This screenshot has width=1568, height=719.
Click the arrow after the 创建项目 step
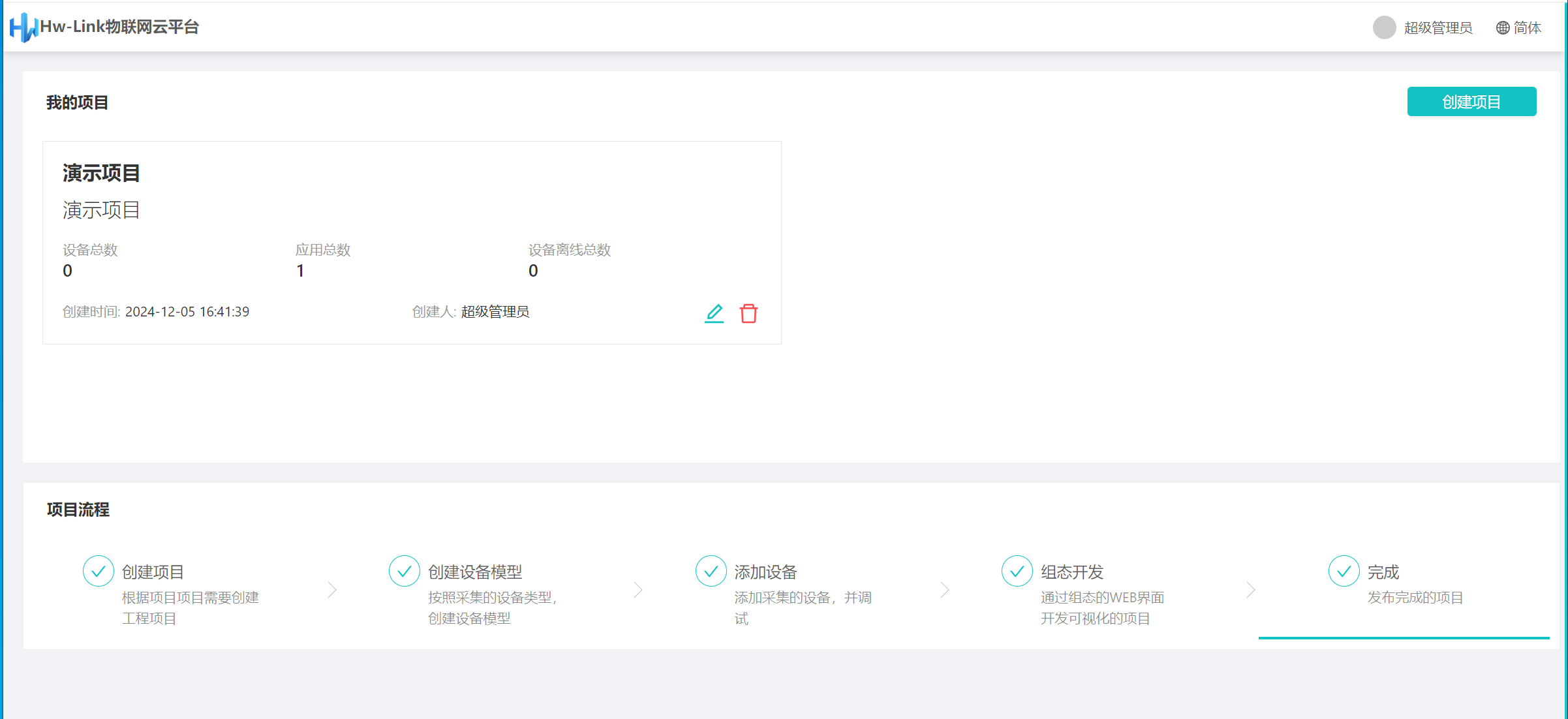point(332,590)
